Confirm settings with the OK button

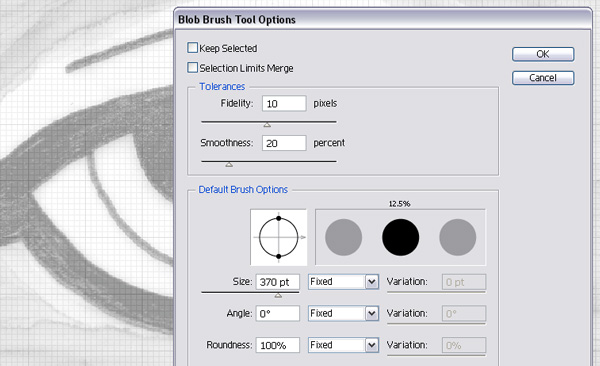tap(543, 54)
